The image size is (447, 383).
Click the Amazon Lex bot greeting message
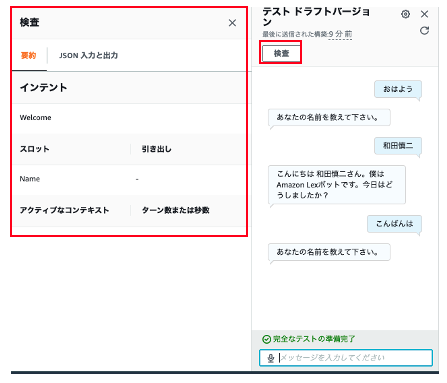coord(337,184)
